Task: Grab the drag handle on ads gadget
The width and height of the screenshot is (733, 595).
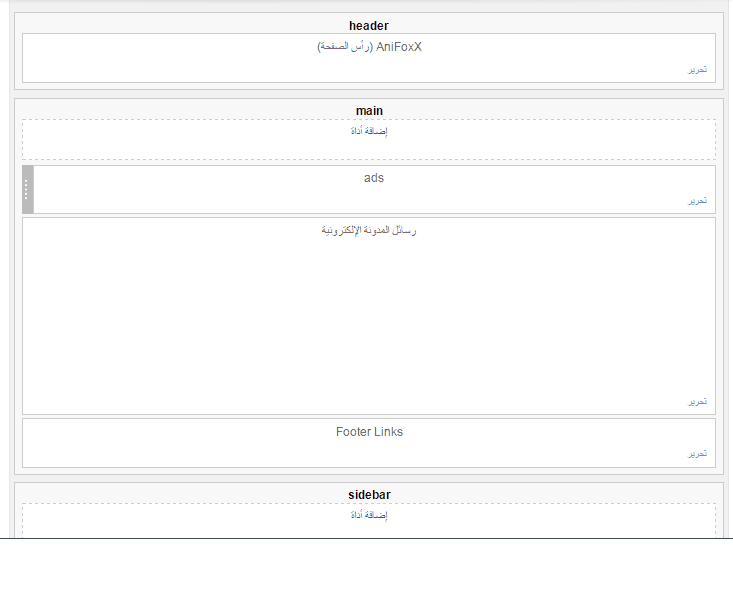Action: 27,189
